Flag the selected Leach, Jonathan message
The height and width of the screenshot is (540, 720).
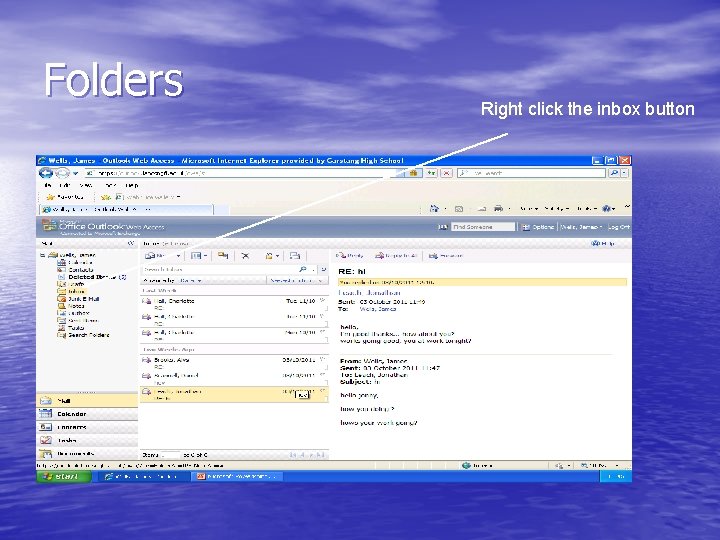click(323, 391)
